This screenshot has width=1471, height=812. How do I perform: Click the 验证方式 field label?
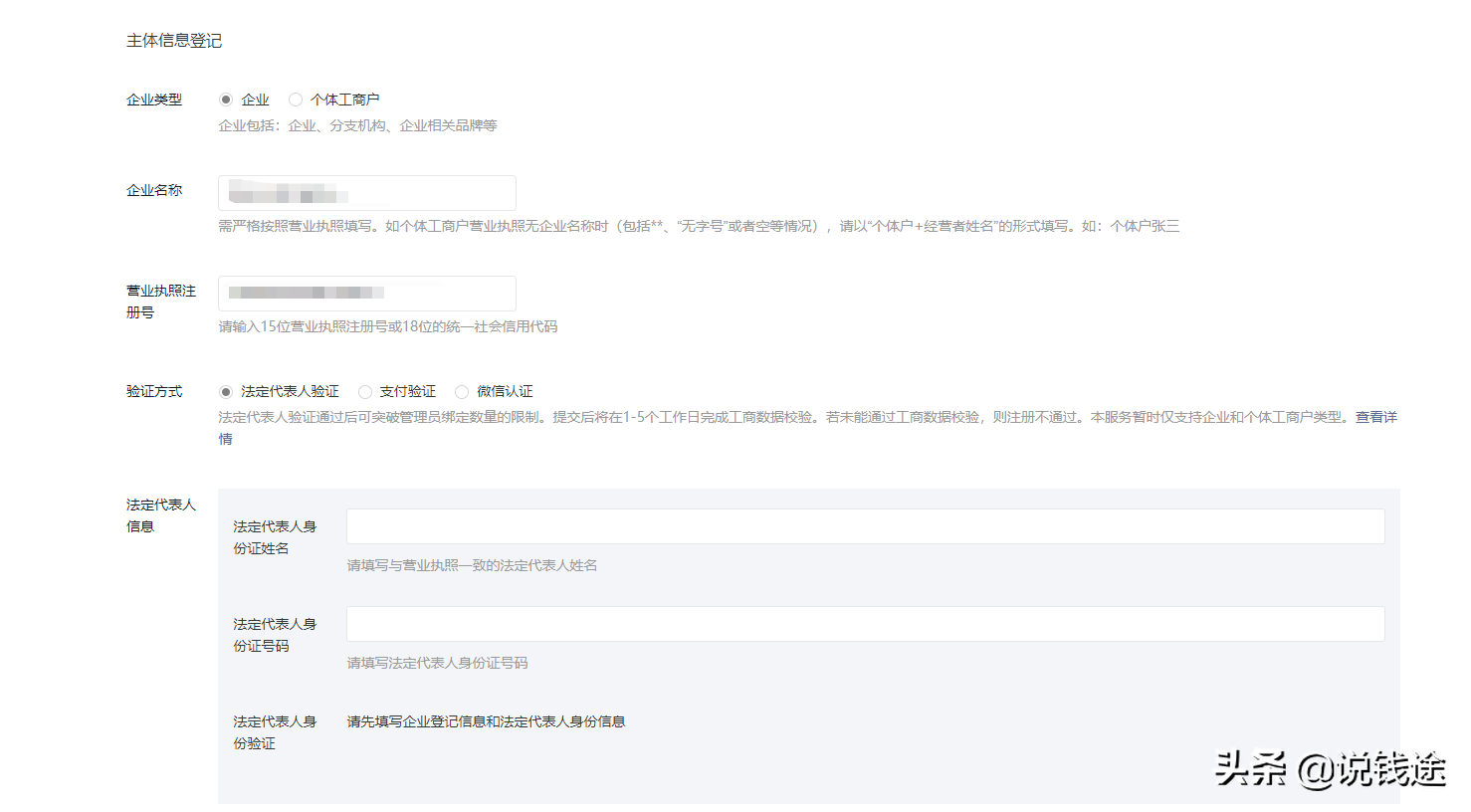(x=154, y=391)
